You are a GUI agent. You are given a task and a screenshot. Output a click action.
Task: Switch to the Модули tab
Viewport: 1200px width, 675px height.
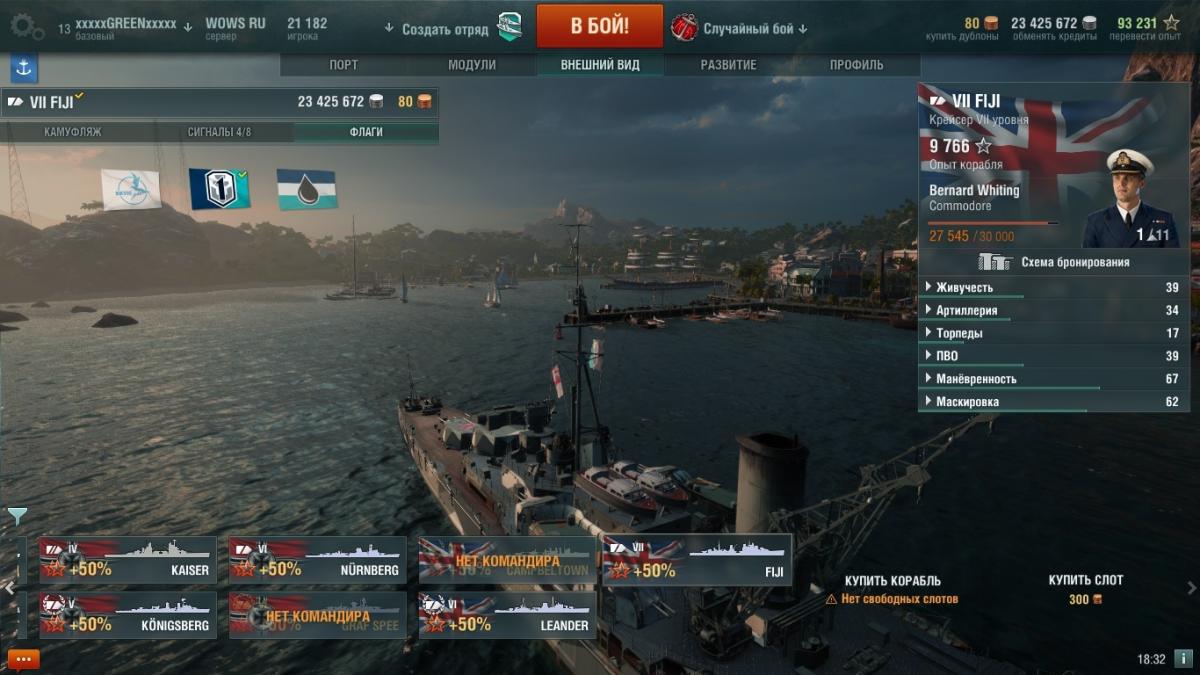click(x=472, y=65)
